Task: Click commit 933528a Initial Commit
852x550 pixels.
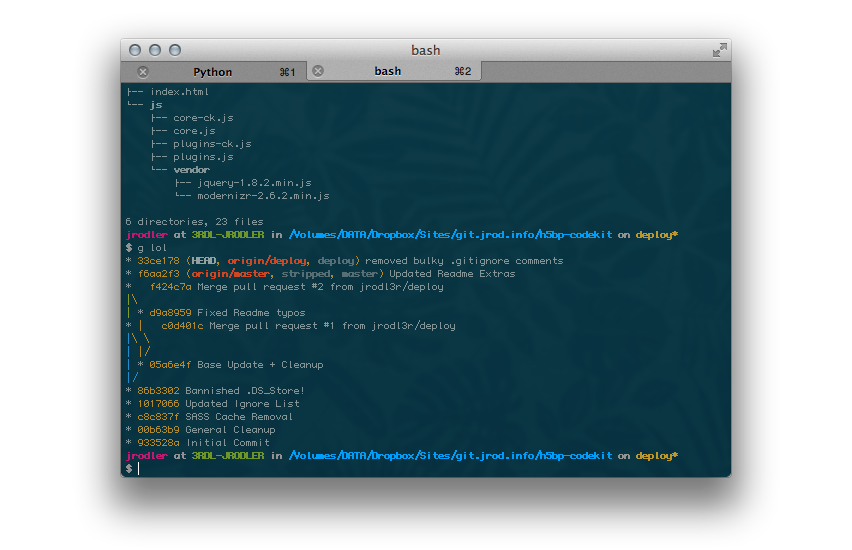Action: (203, 443)
